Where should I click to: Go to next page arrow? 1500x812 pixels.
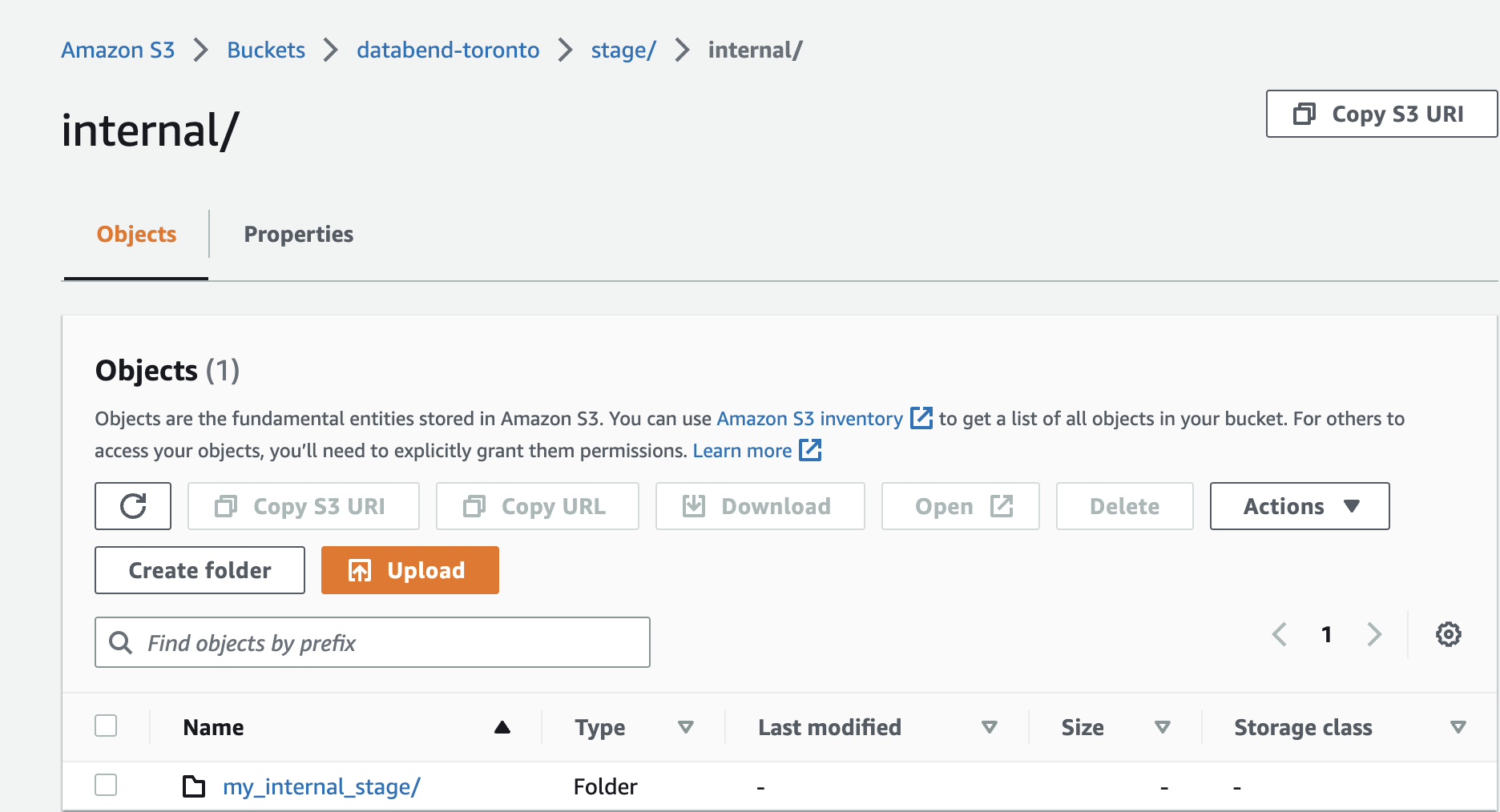[1374, 634]
